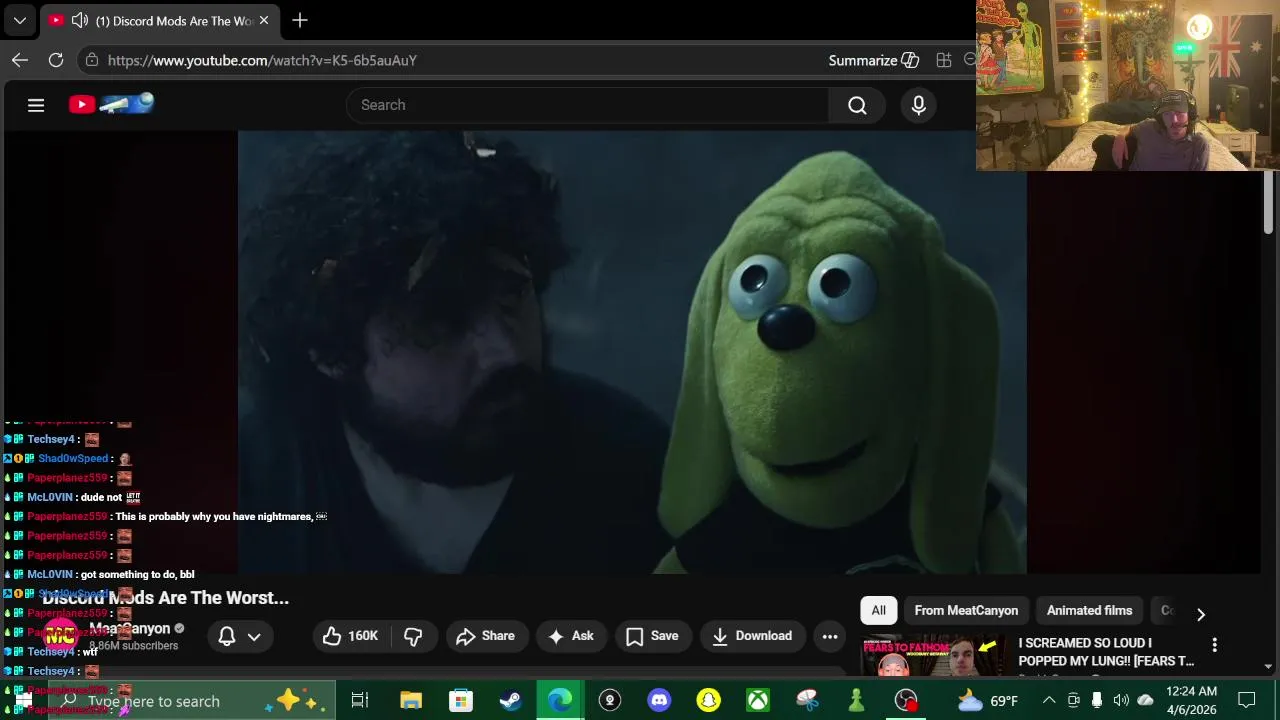Mute the tab using the speaker icon

tap(80, 20)
